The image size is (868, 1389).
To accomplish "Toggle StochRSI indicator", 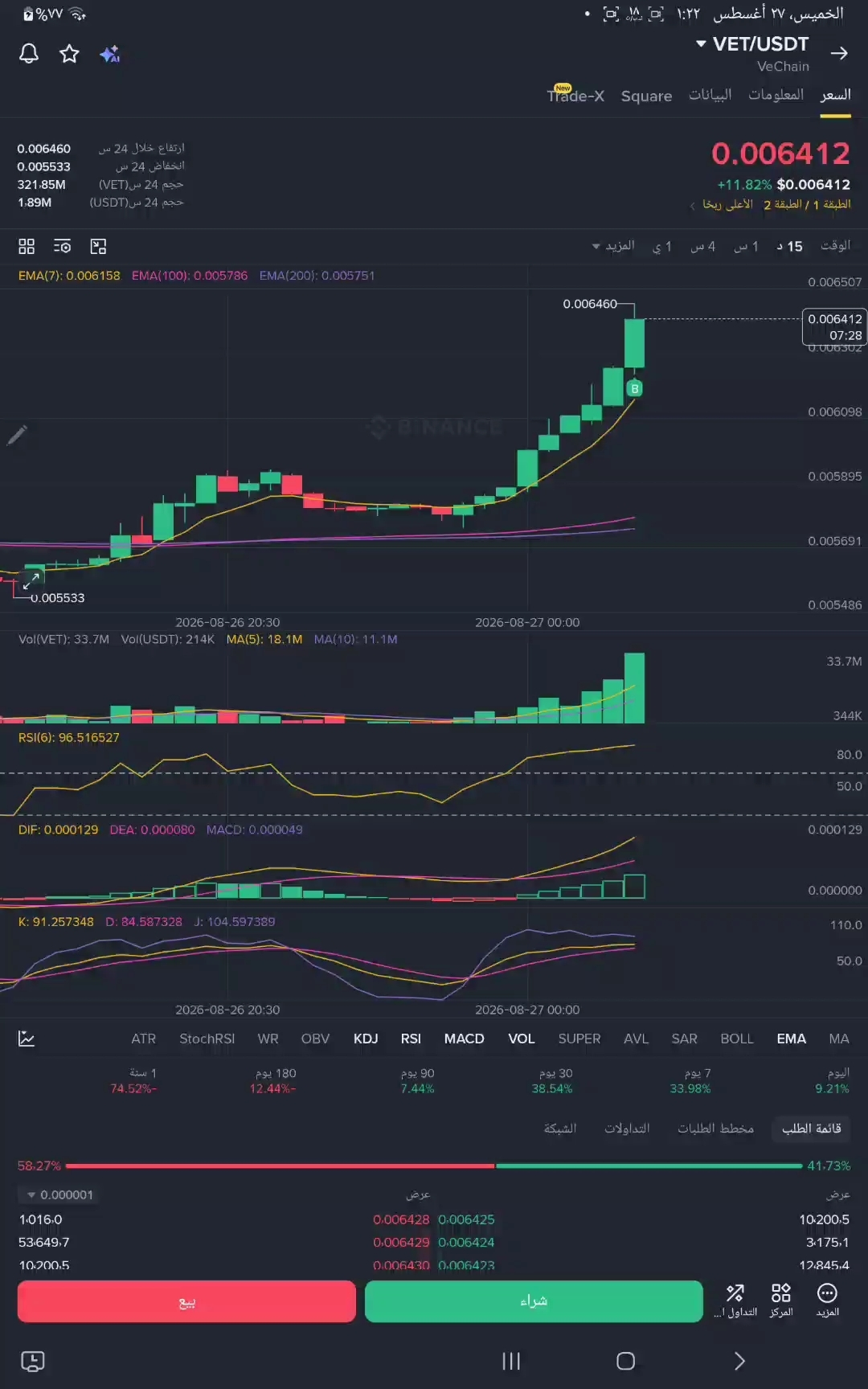I will coord(207,1039).
